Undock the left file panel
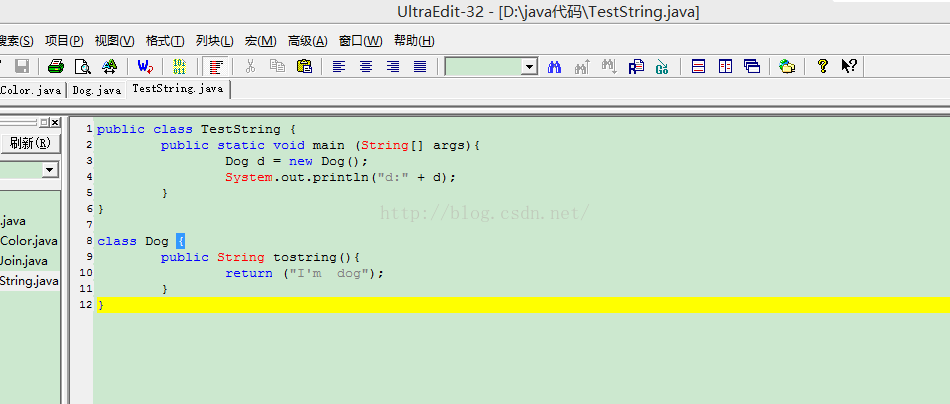Viewport: 950px width, 404px height. point(44,122)
